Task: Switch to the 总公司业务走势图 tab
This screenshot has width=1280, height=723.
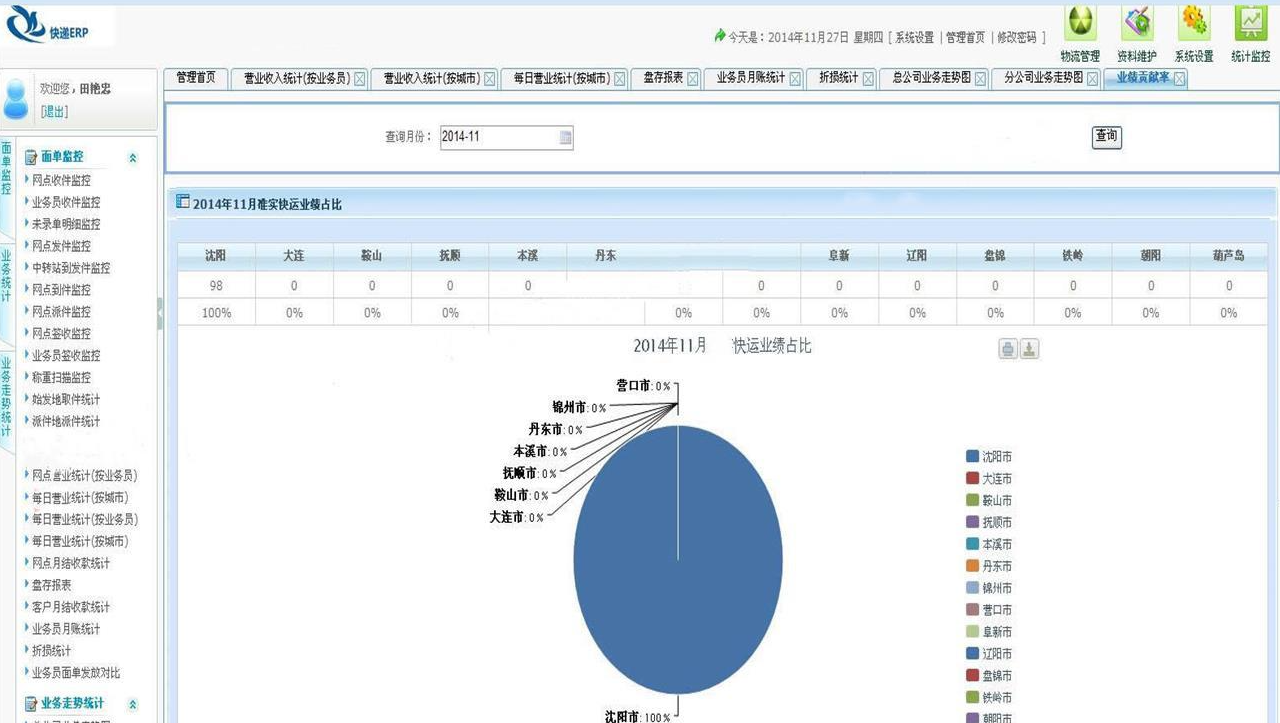Action: 932,78
